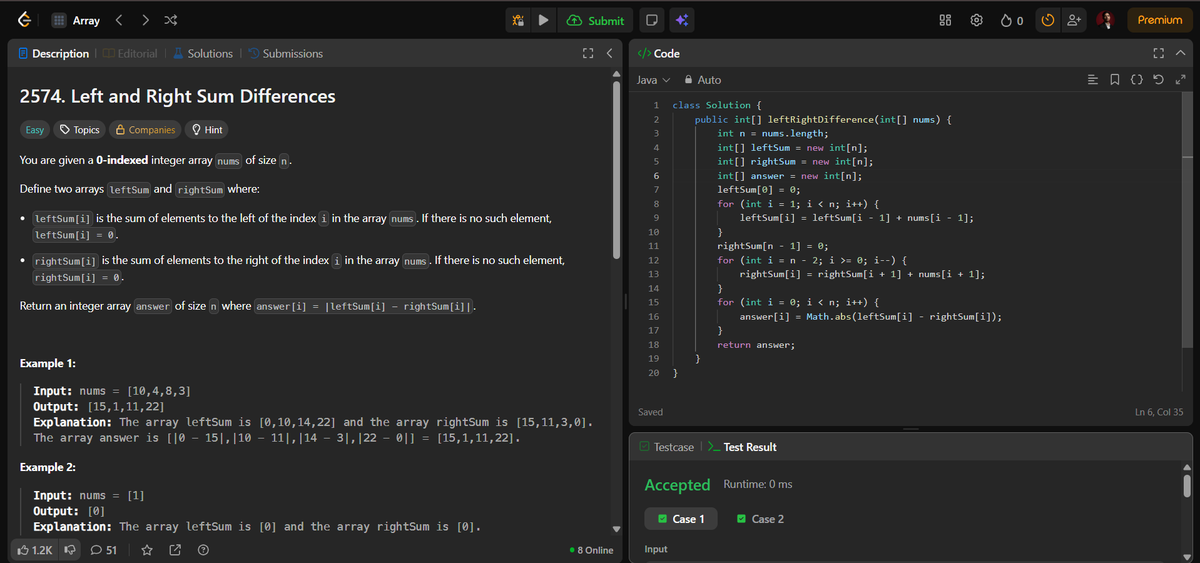
Task: Expand the Companies tag
Action: 146,130
